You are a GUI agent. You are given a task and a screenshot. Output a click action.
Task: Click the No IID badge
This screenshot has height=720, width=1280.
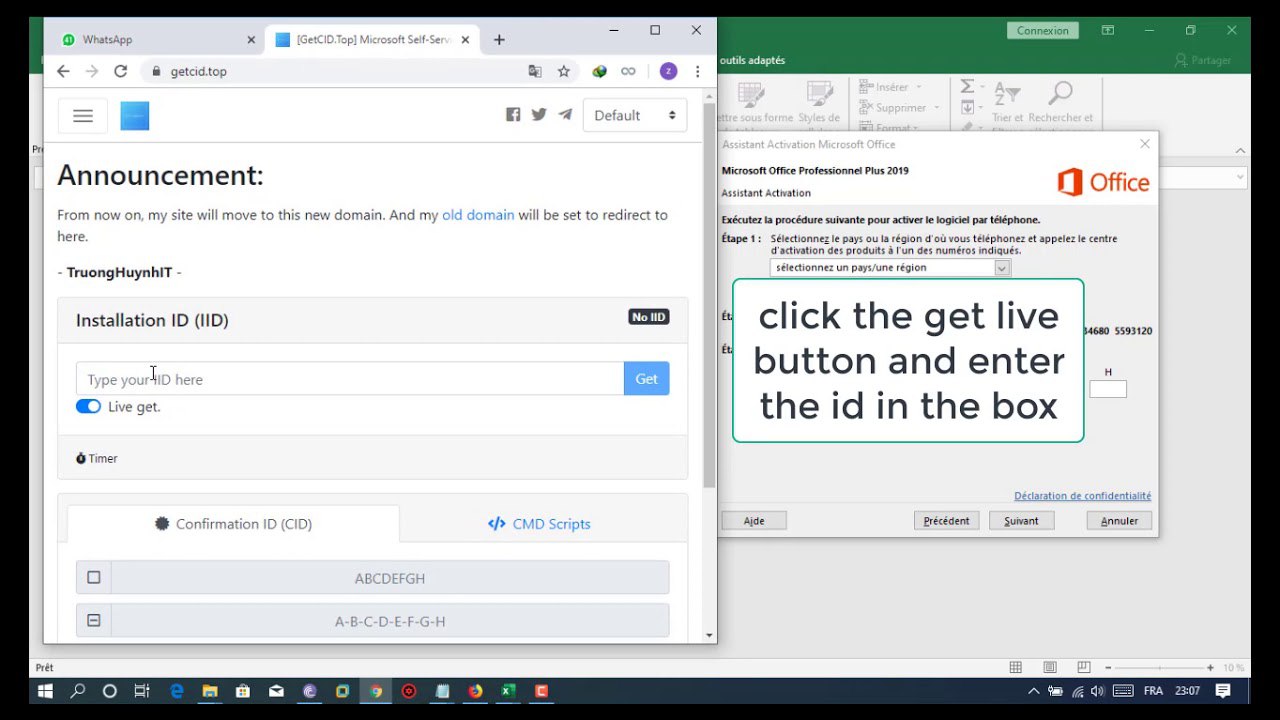pos(649,317)
